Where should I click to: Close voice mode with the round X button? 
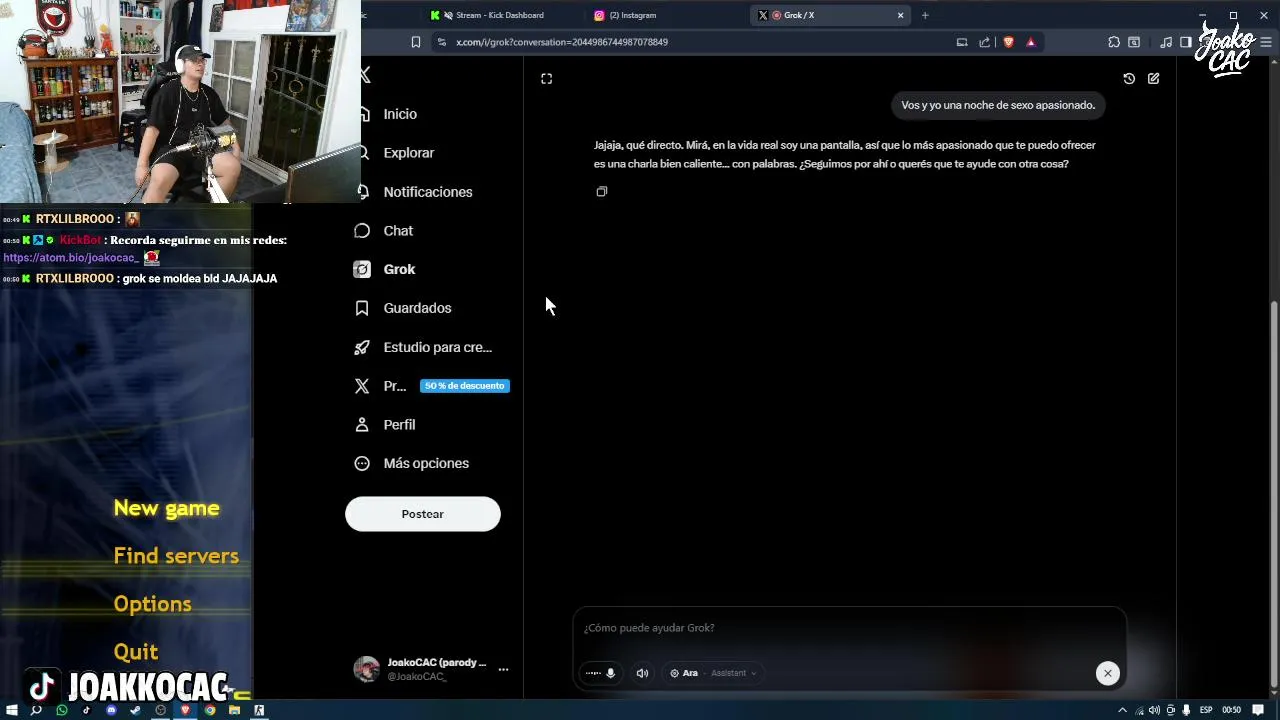point(1107,673)
